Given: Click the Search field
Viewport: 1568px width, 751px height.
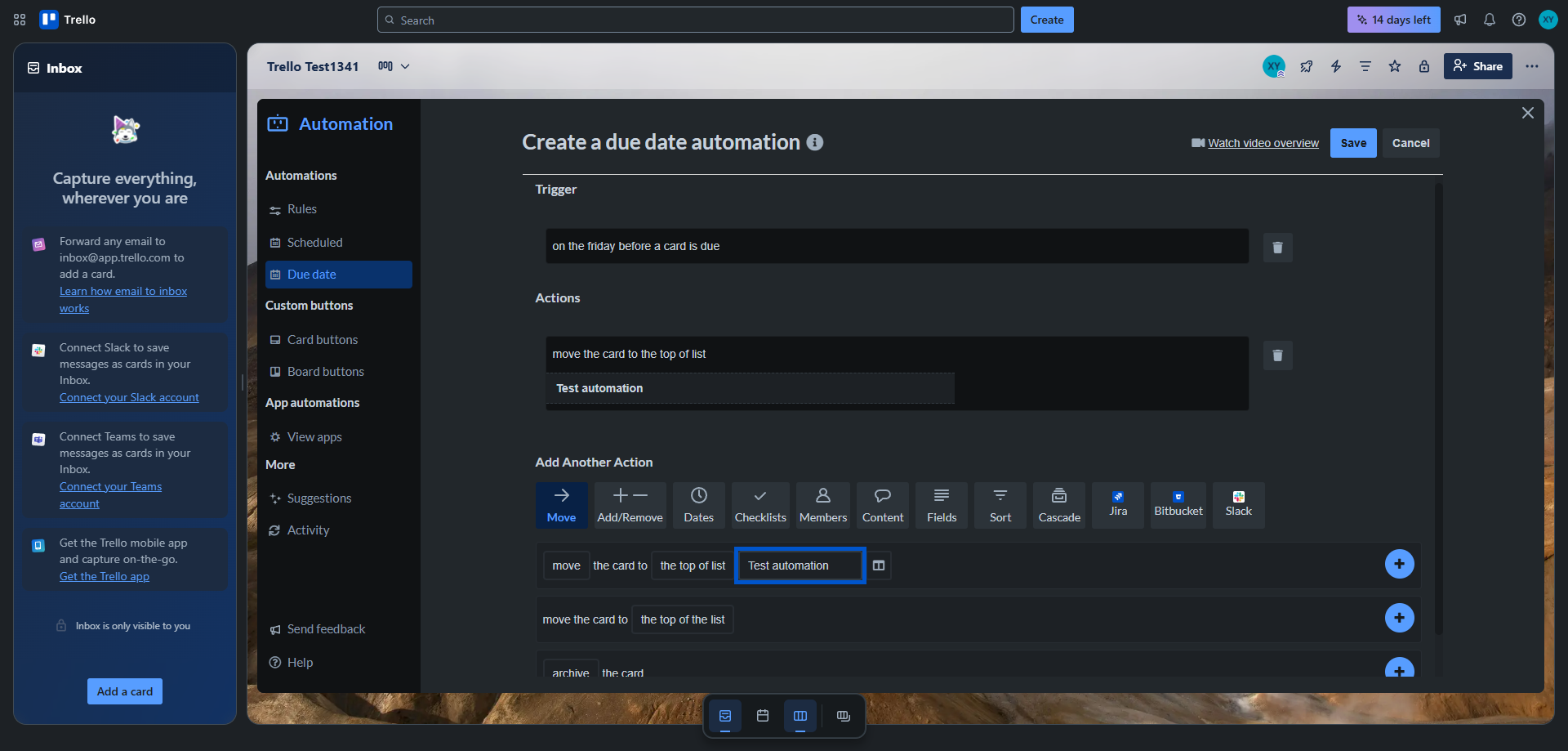Looking at the screenshot, I should pyautogui.click(x=696, y=20).
